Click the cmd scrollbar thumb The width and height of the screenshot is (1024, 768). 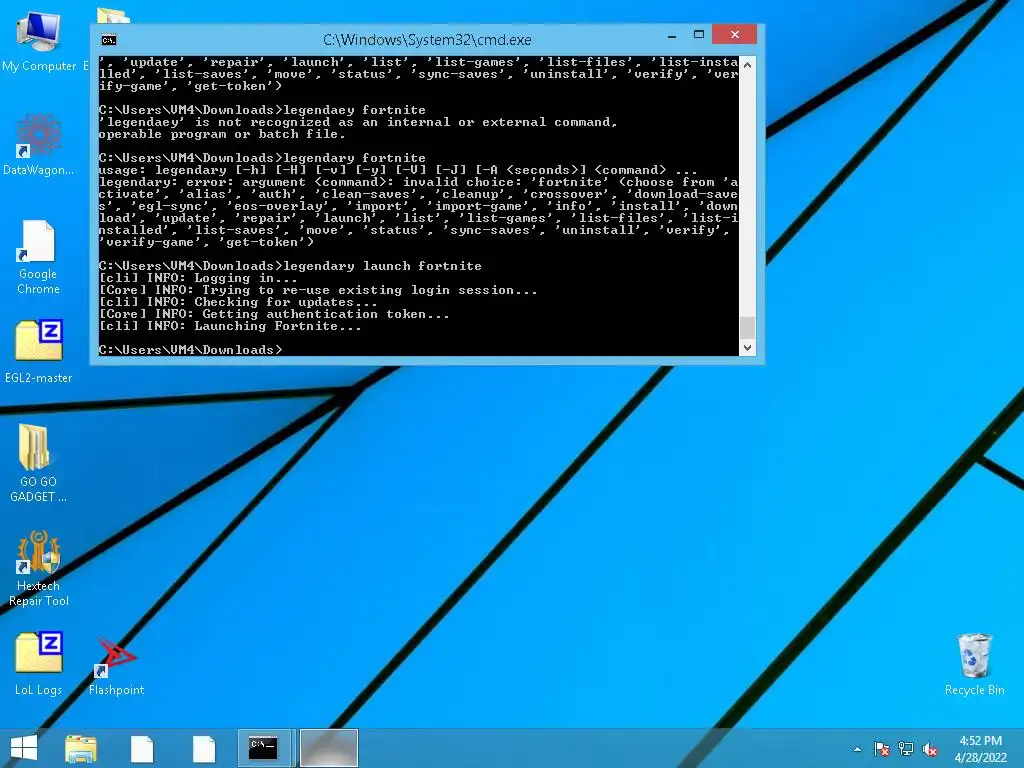(748, 327)
